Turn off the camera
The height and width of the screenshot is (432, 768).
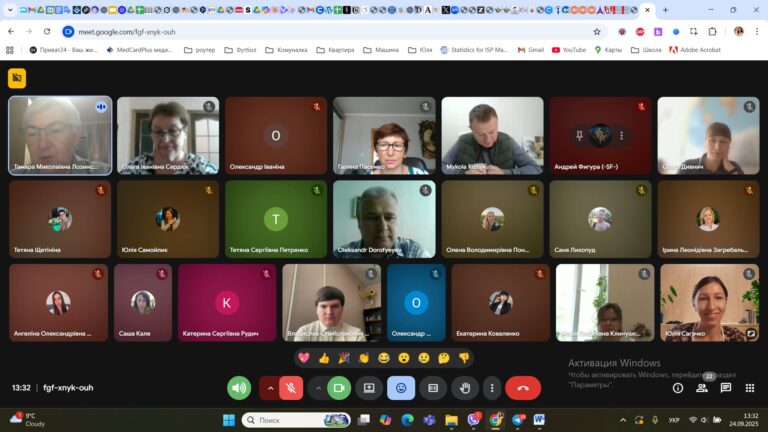[339, 388]
